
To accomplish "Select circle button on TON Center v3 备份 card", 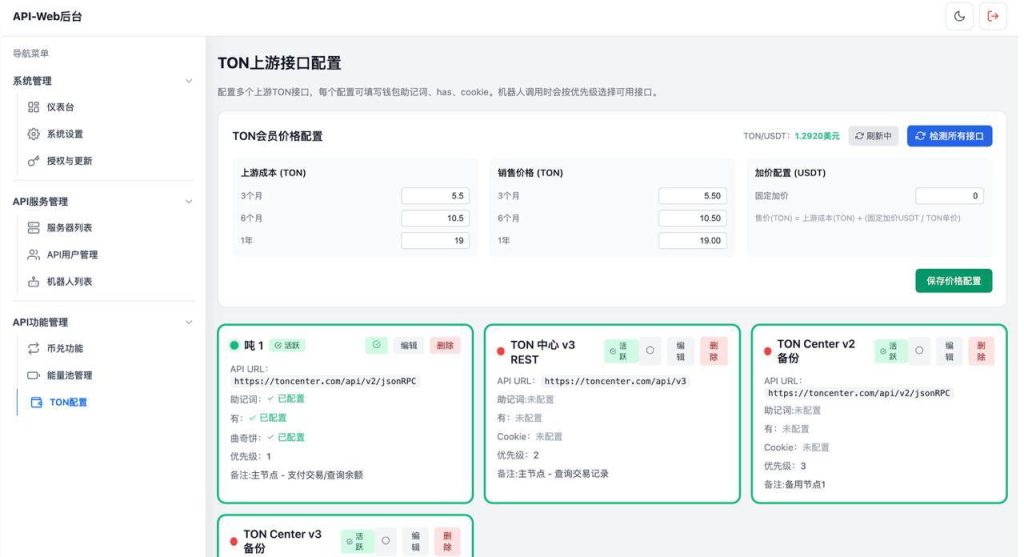I will 386,541.
